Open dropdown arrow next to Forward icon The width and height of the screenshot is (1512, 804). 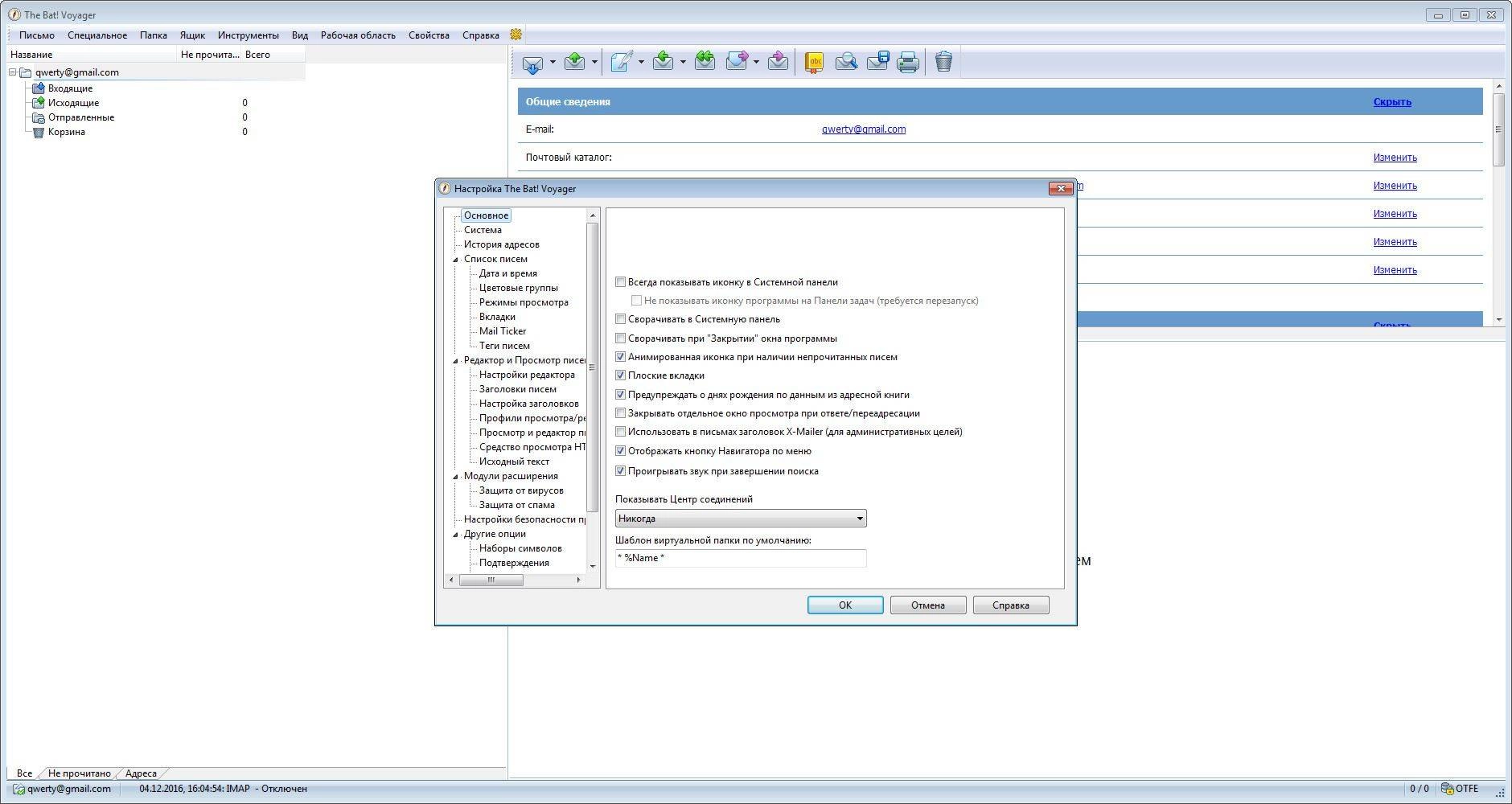pyautogui.click(x=756, y=62)
